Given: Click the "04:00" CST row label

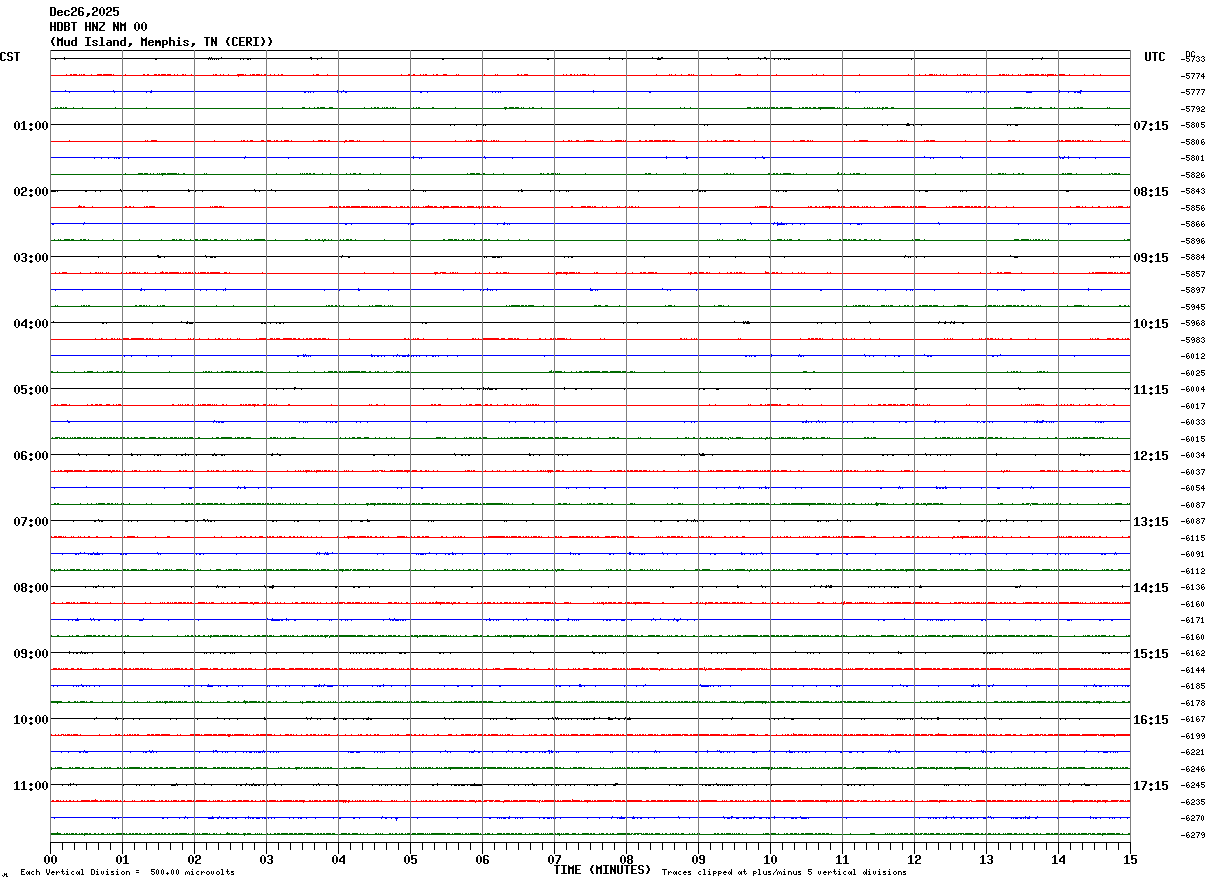Looking at the screenshot, I should click(31, 323).
